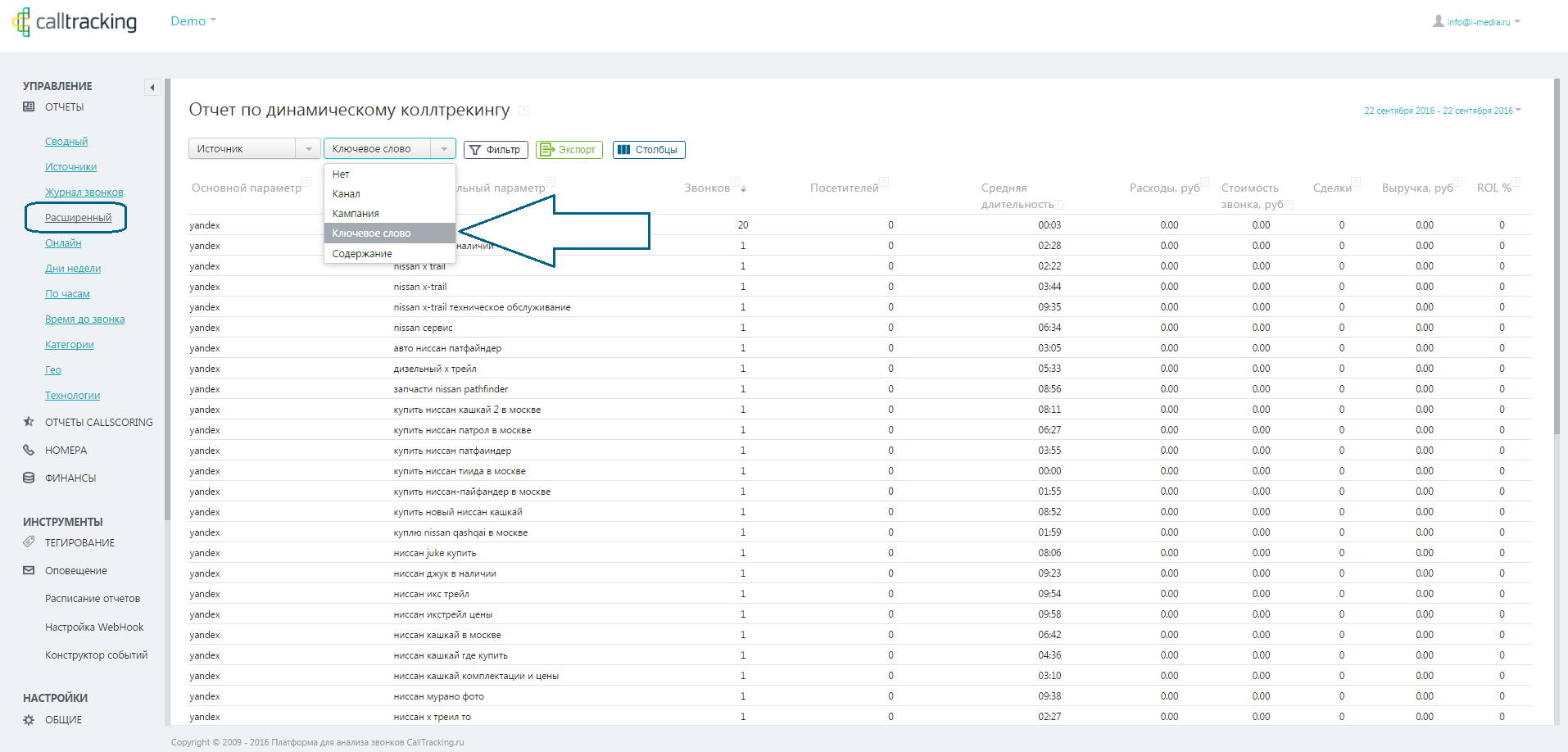Open the НОМЕРА section
1568x752 pixels.
pos(66,451)
